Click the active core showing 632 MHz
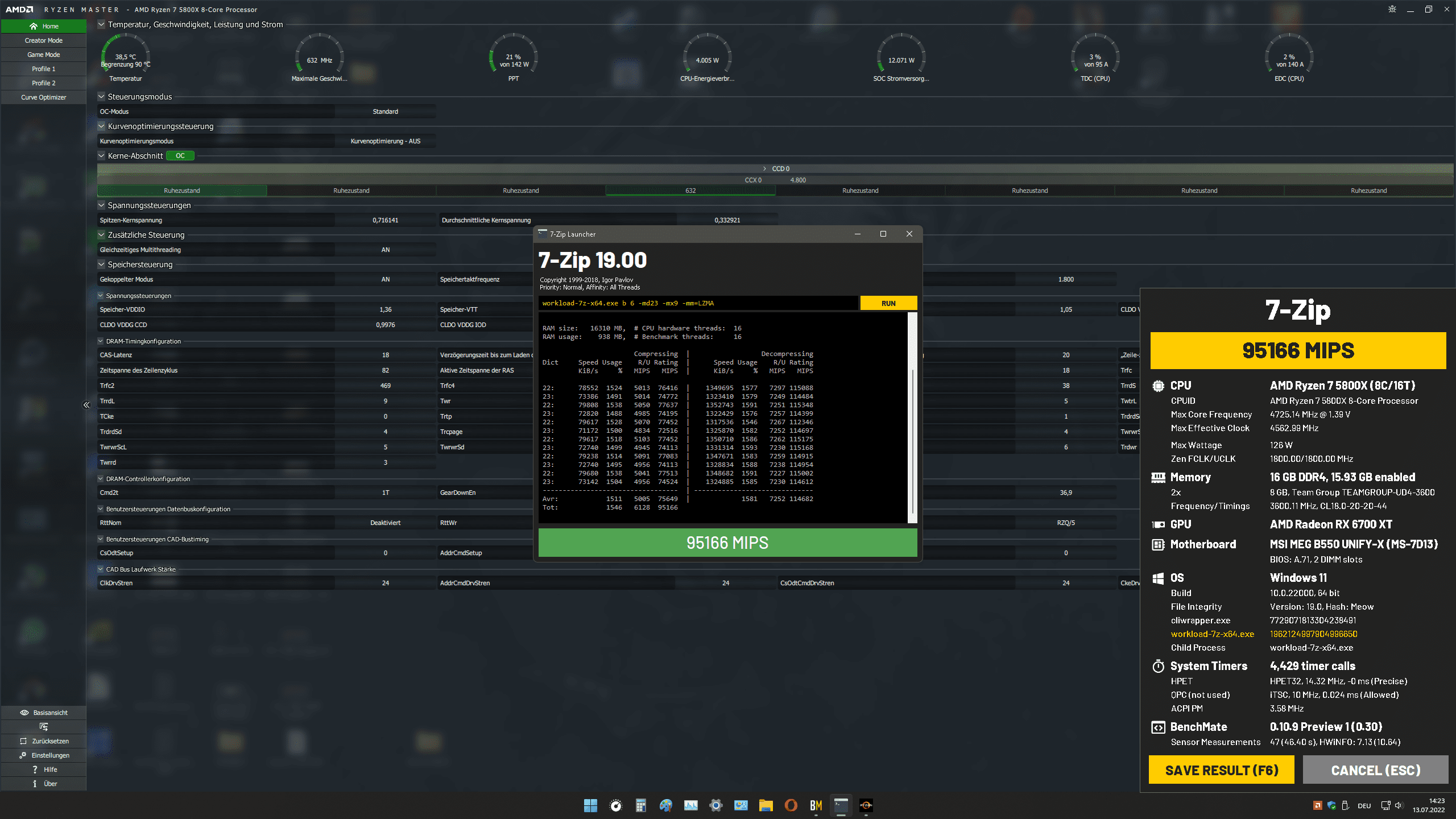The height and width of the screenshot is (819, 1456). [690, 191]
